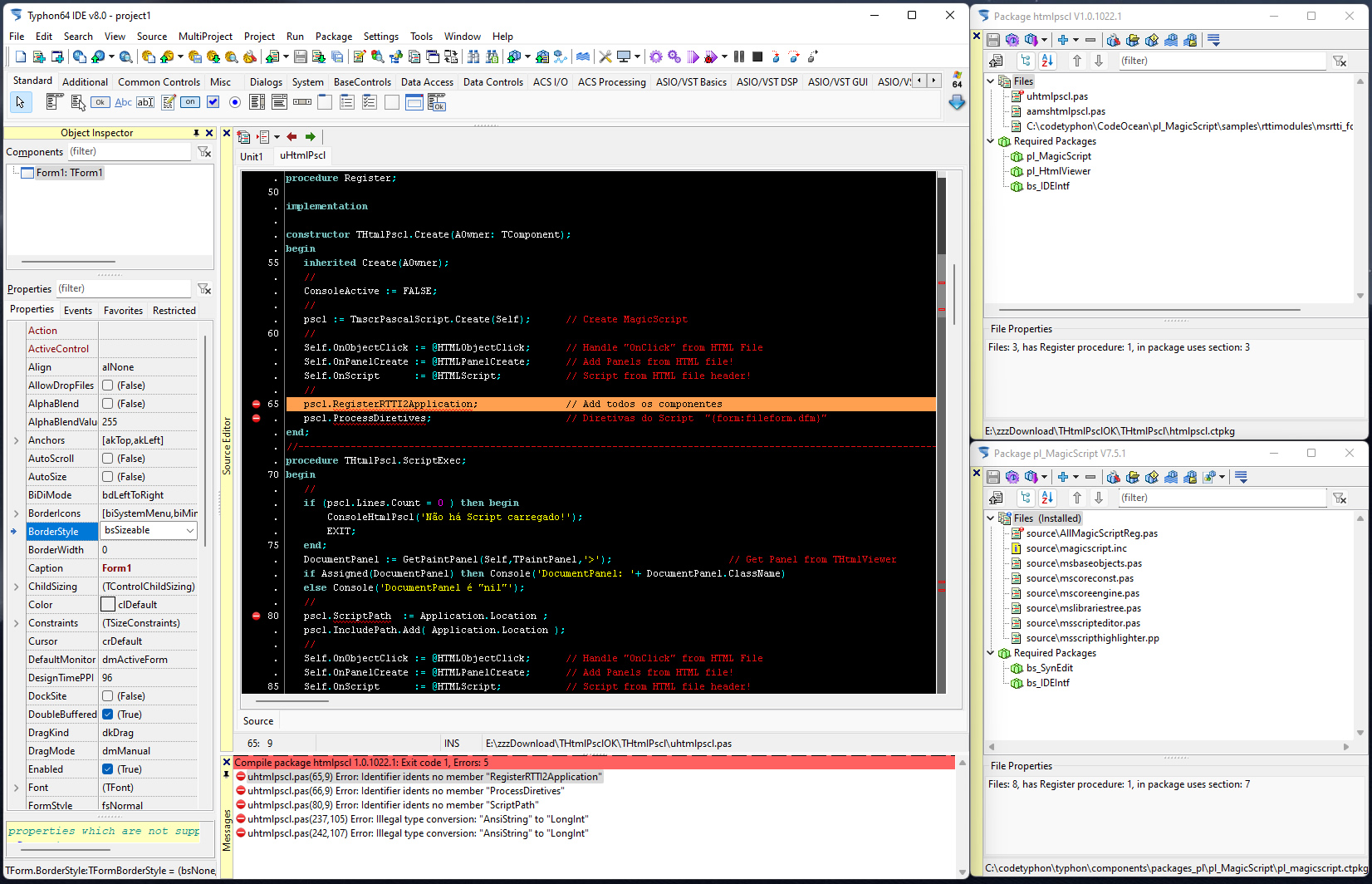The image size is (1372, 884).
Task: Switch to the Unit1 editor tab
Action: (x=251, y=156)
